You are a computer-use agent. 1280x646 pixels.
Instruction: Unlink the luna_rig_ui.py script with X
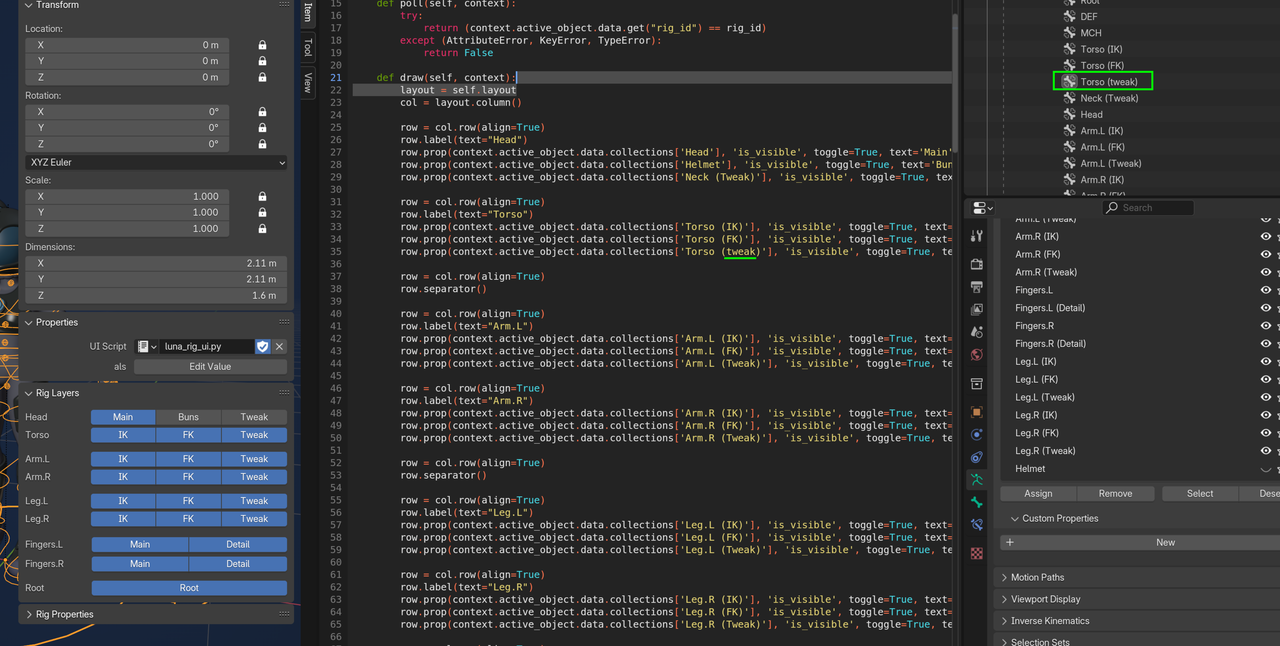tap(280, 346)
